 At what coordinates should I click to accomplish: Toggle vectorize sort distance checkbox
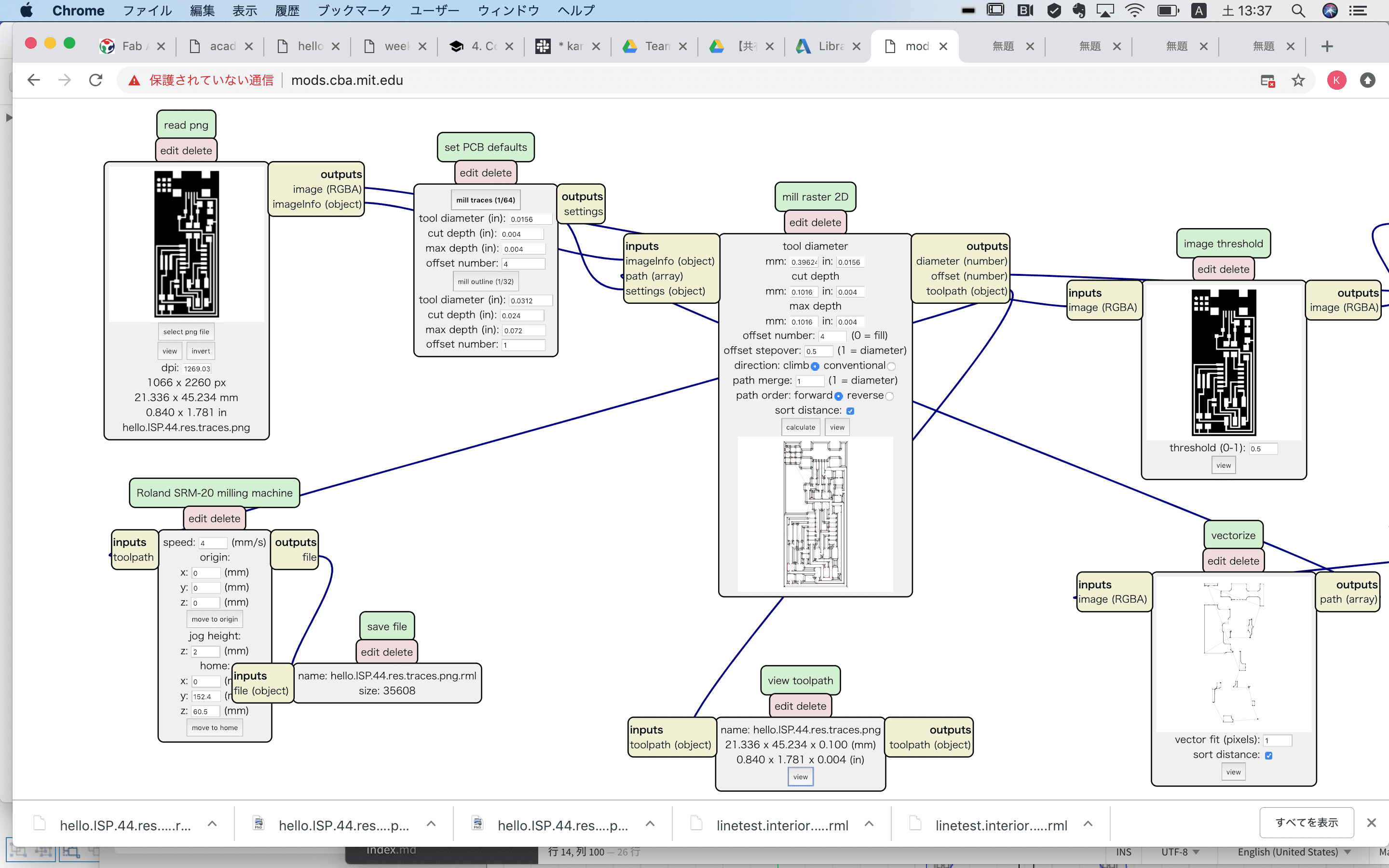point(1268,756)
